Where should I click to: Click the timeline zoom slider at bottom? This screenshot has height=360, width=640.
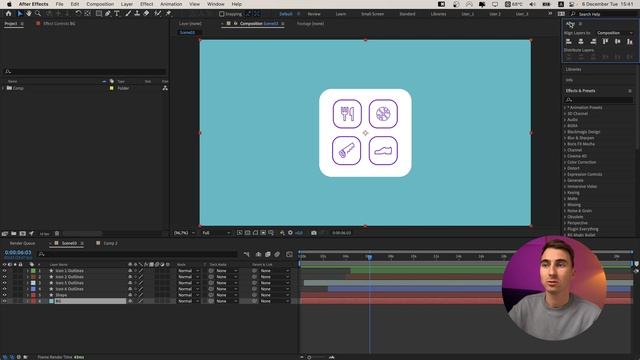click(x=309, y=357)
